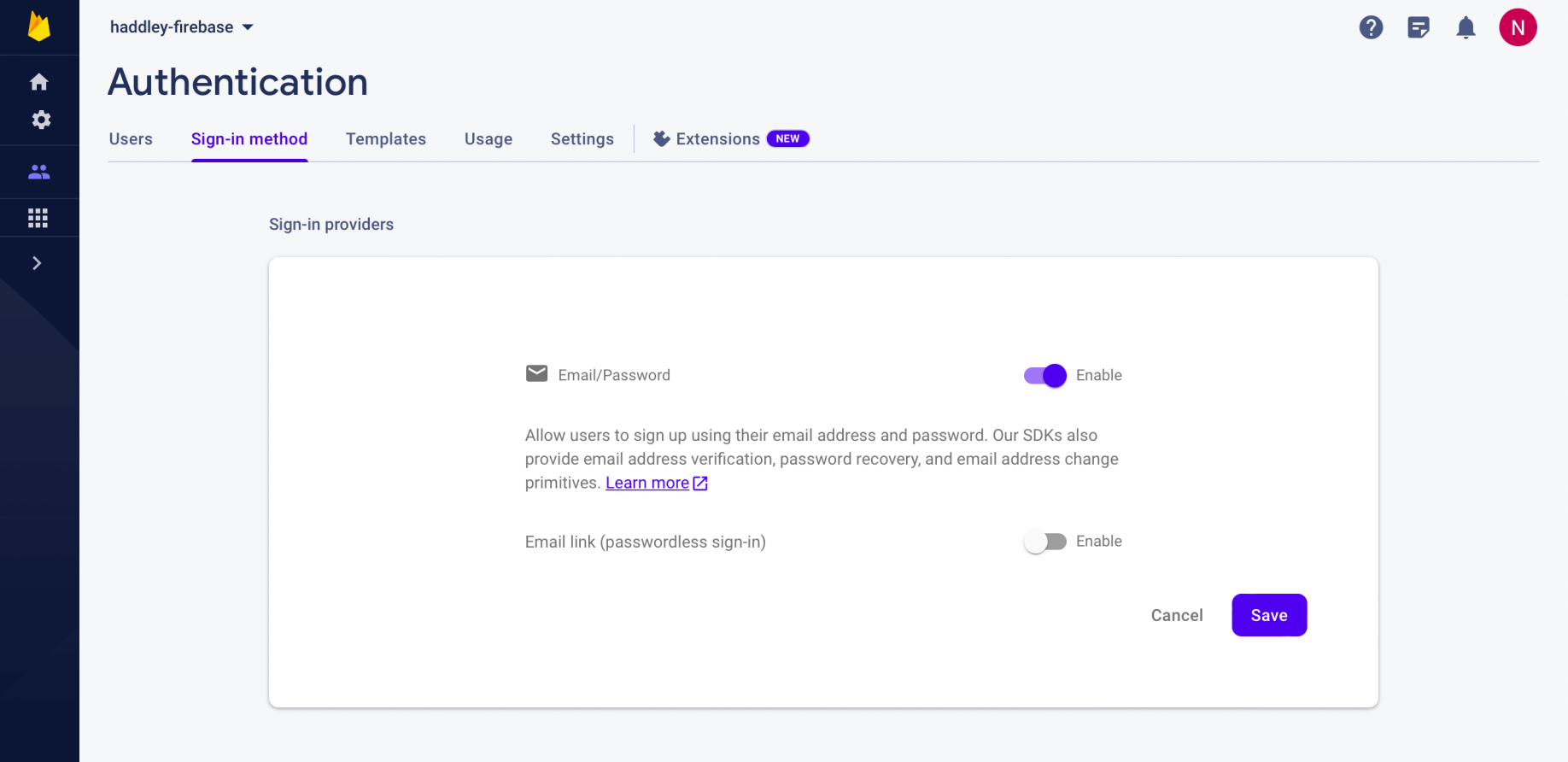Screen dimensions: 1568x762
Task: Select the Usage tab
Action: tap(489, 139)
